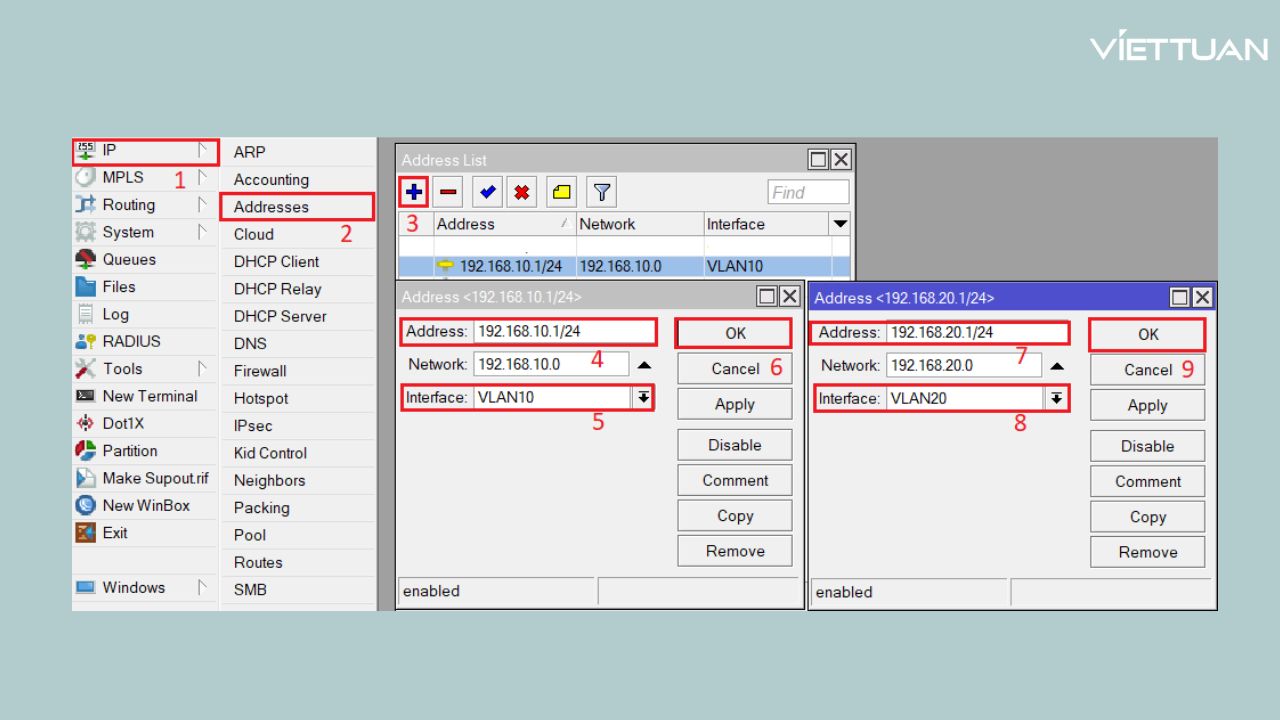This screenshot has width=1280, height=720.
Task: Collapse Network field arrow in 192.168.20.1 dialog
Action: coord(1057,366)
